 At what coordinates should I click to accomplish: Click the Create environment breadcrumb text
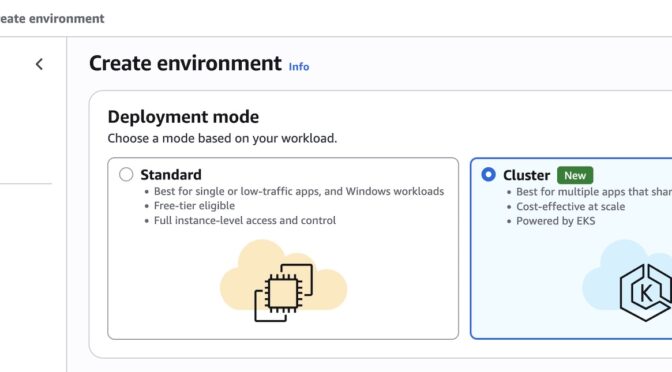[x=52, y=19]
